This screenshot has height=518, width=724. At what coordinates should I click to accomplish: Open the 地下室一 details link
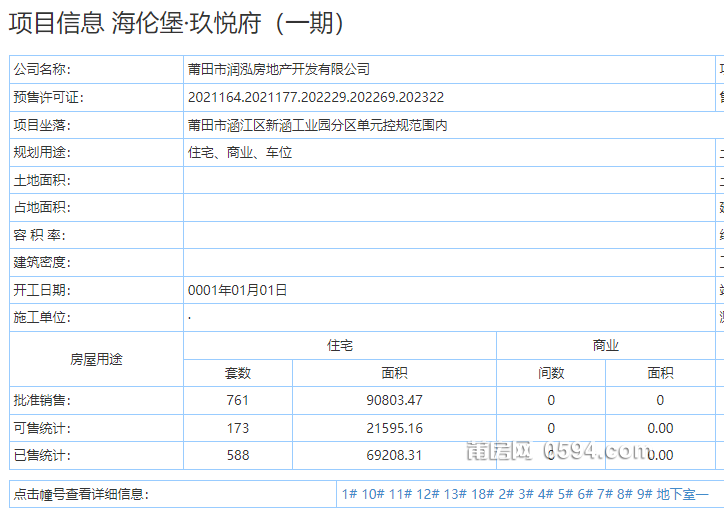682,494
